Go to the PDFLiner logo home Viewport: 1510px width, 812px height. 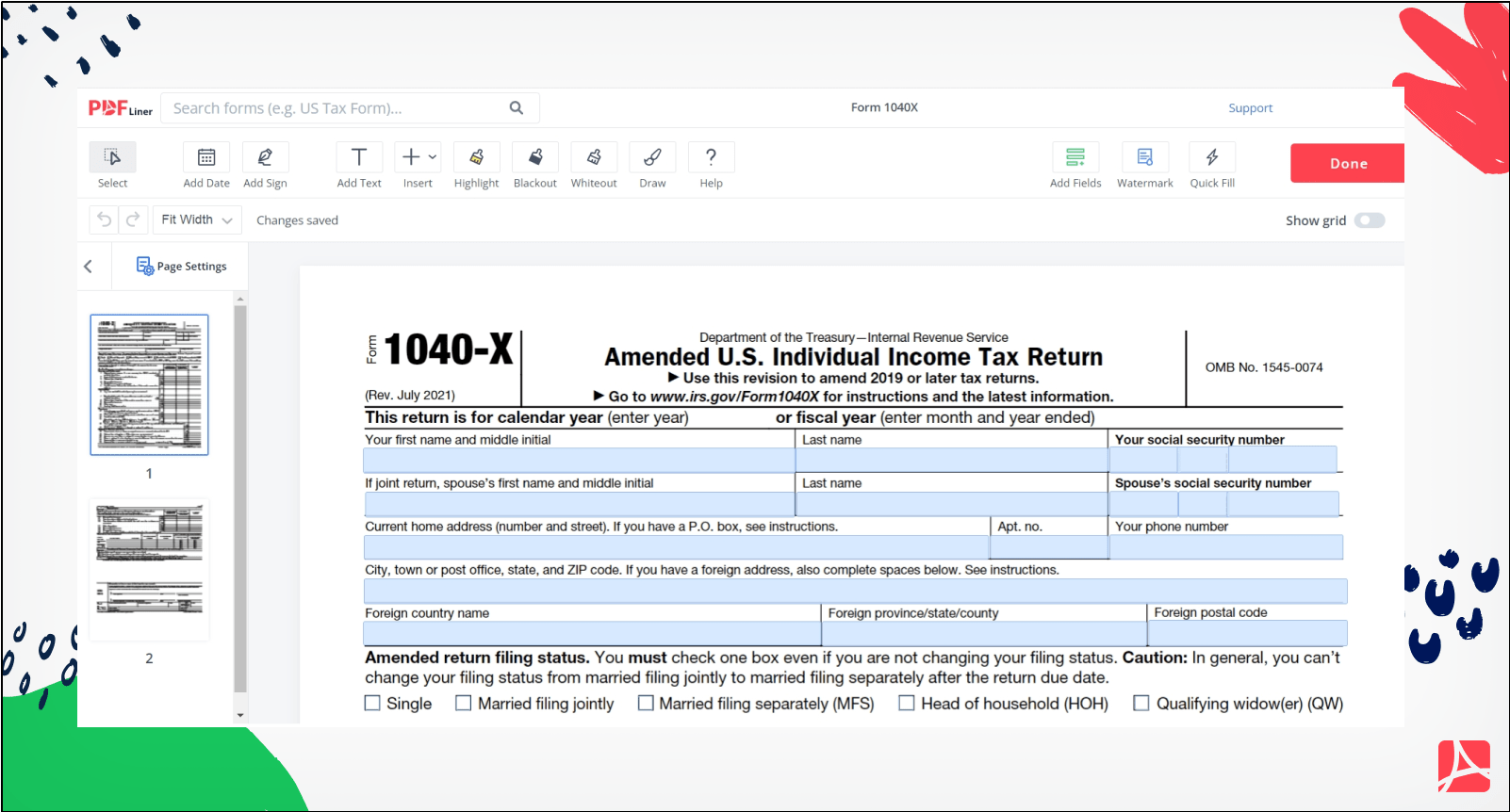121,108
